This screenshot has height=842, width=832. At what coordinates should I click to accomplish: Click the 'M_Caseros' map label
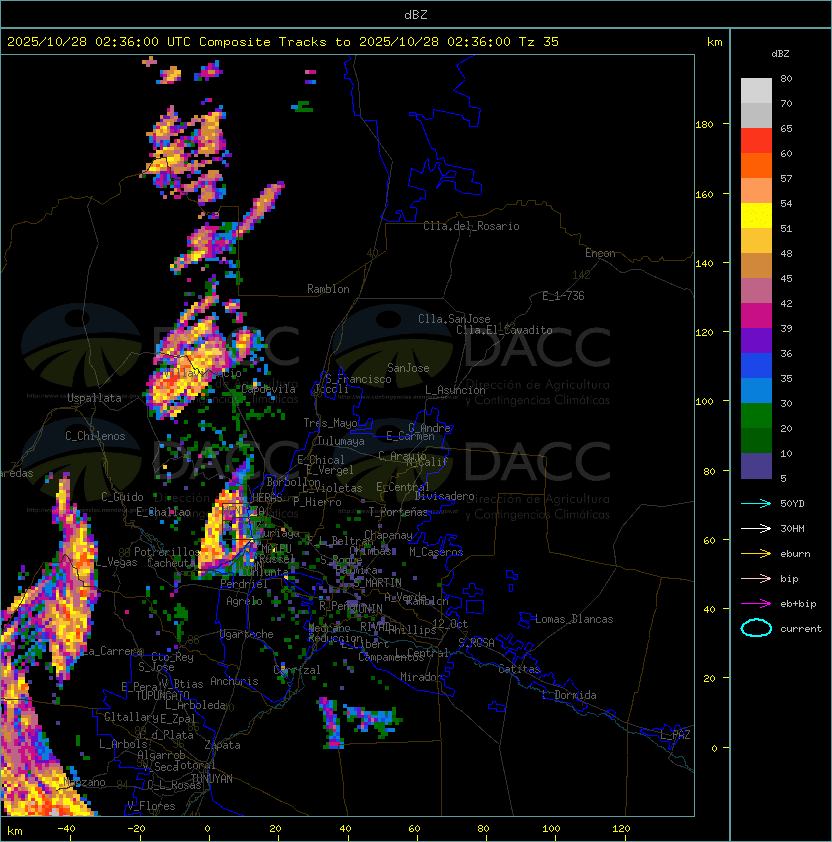[x=436, y=551]
